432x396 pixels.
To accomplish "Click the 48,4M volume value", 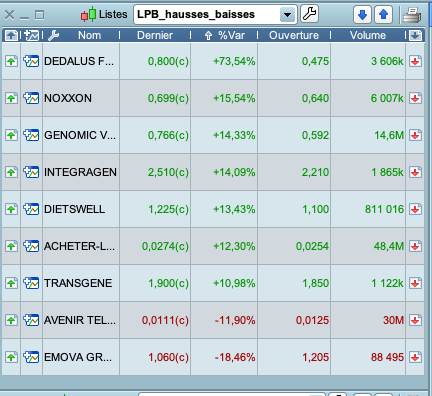I will [x=389, y=246].
